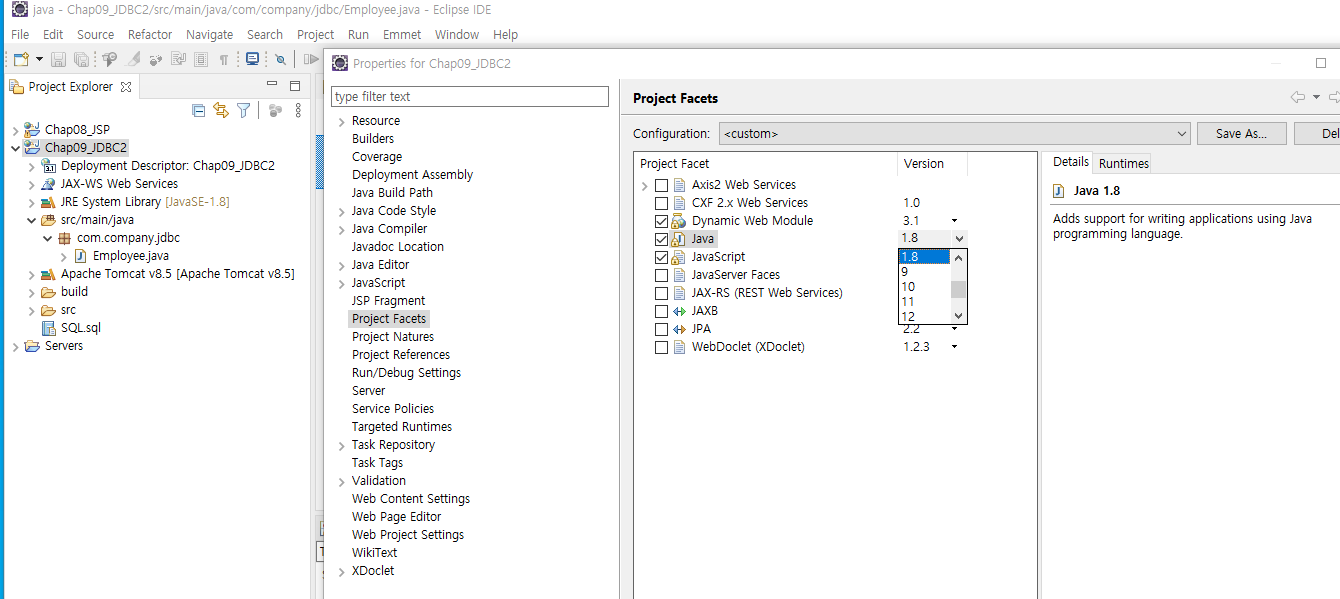Click the Save toolbar icon
Viewport: 1340px width, 599px height.
click(58, 60)
